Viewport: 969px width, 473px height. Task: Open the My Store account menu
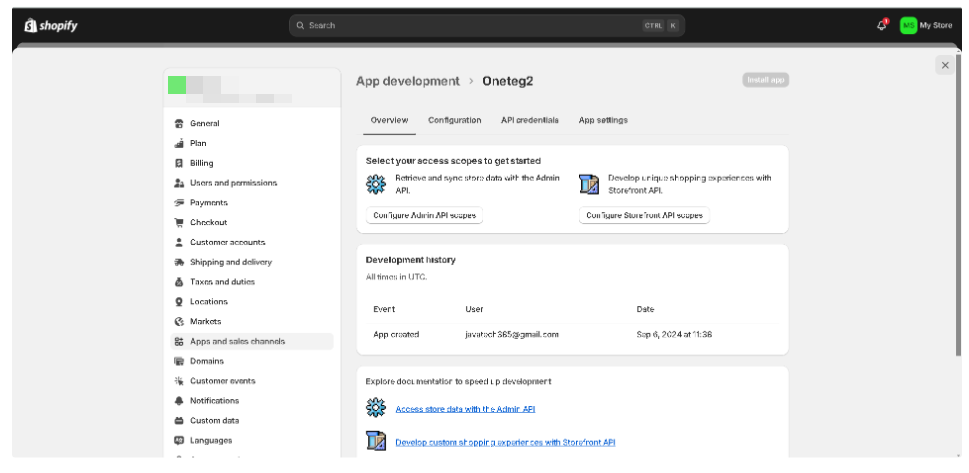point(926,25)
